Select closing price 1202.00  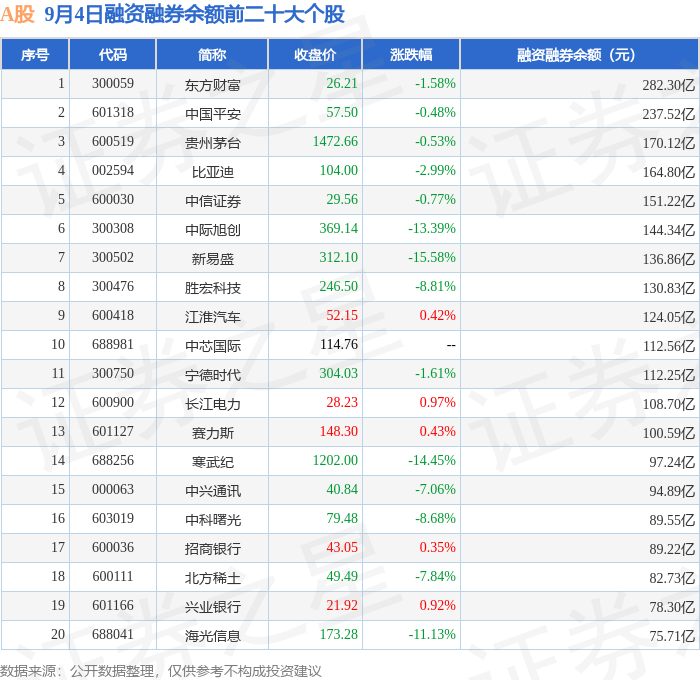(x=335, y=461)
